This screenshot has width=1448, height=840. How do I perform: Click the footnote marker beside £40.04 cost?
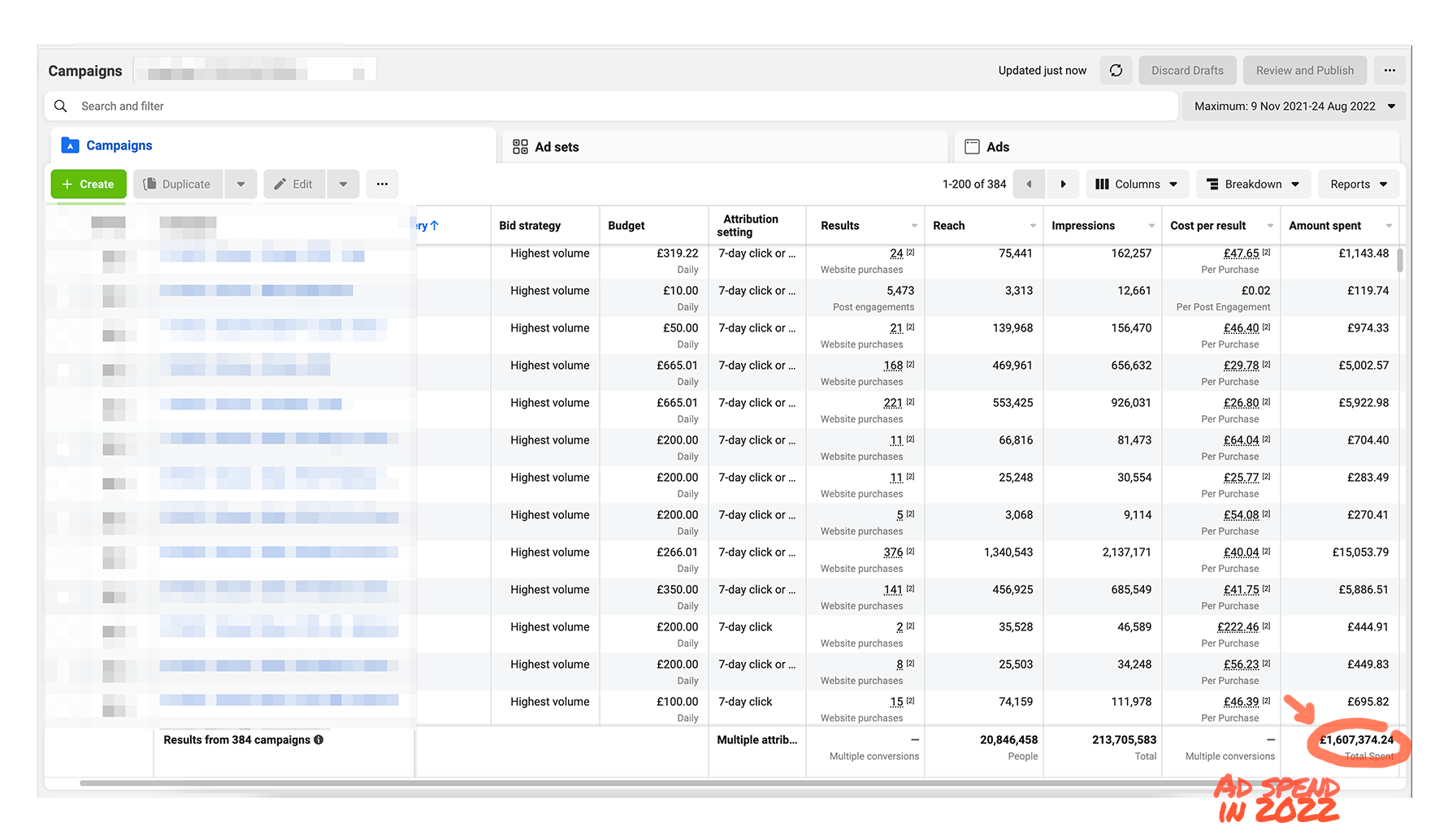(1266, 552)
